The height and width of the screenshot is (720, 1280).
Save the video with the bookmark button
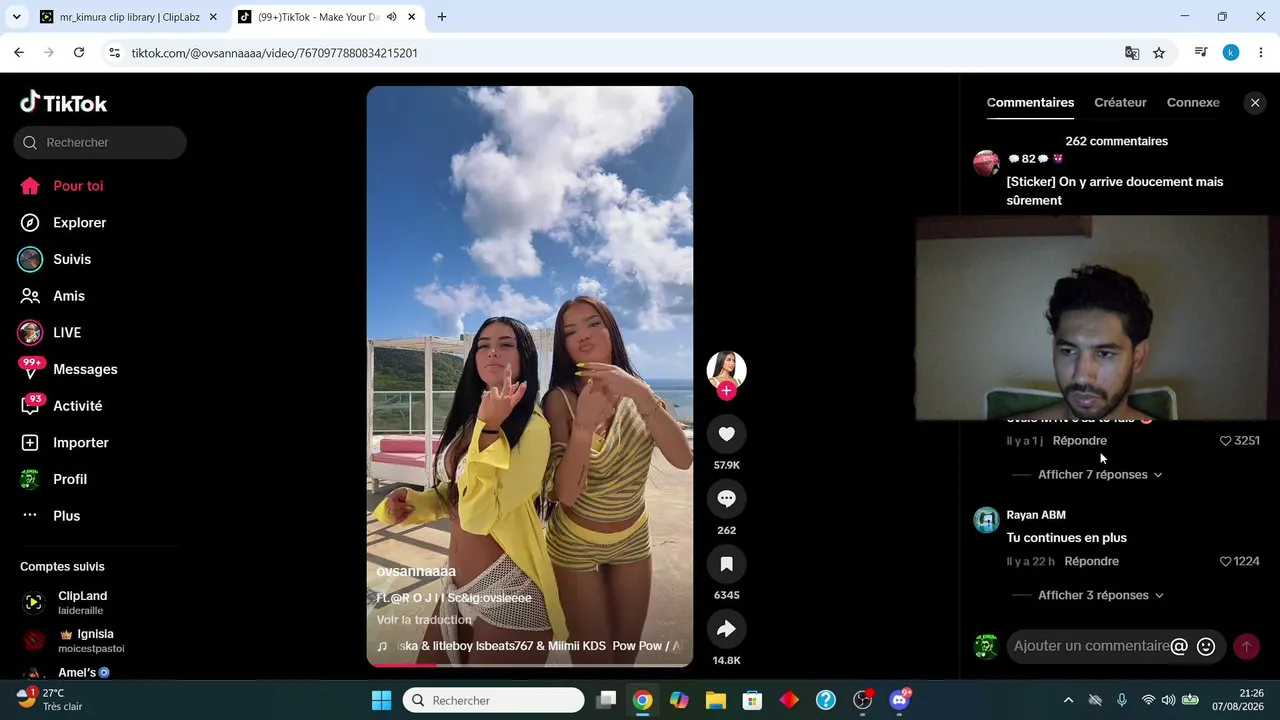[x=727, y=564]
